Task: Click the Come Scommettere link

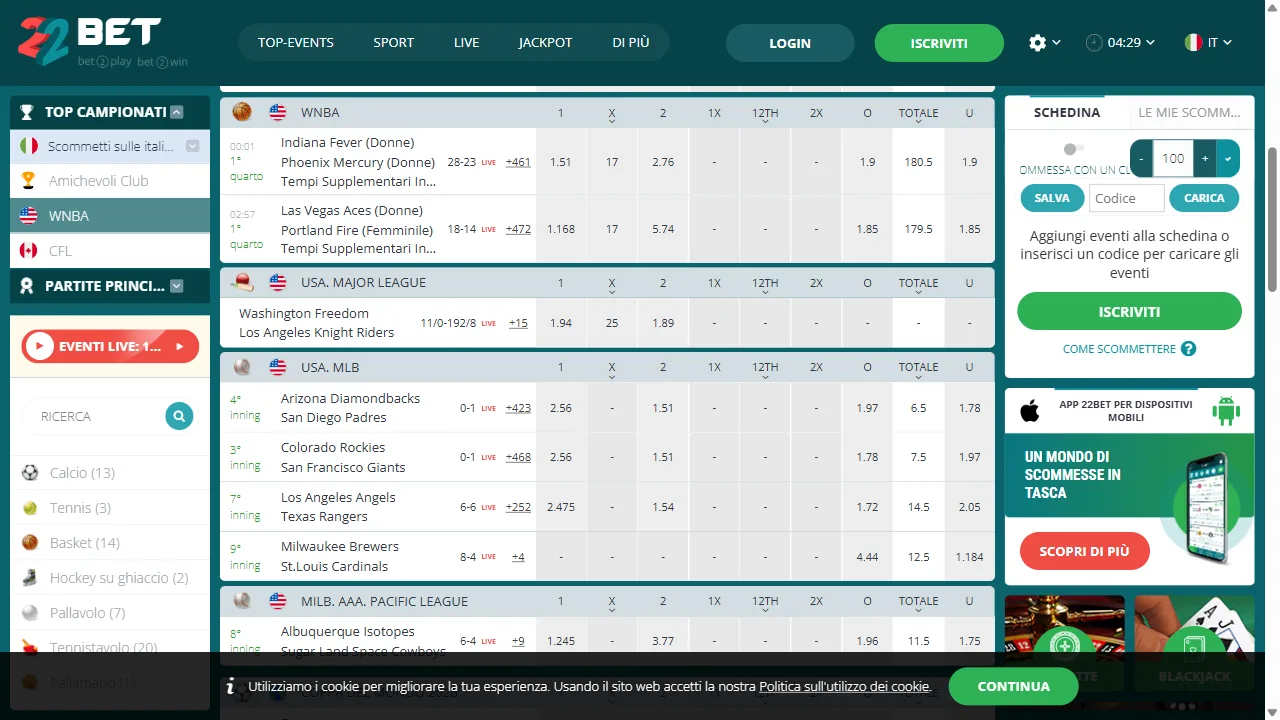Action: coord(1119,349)
